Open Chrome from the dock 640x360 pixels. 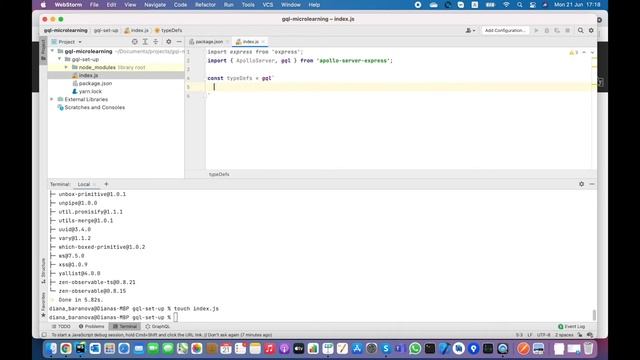(66, 349)
